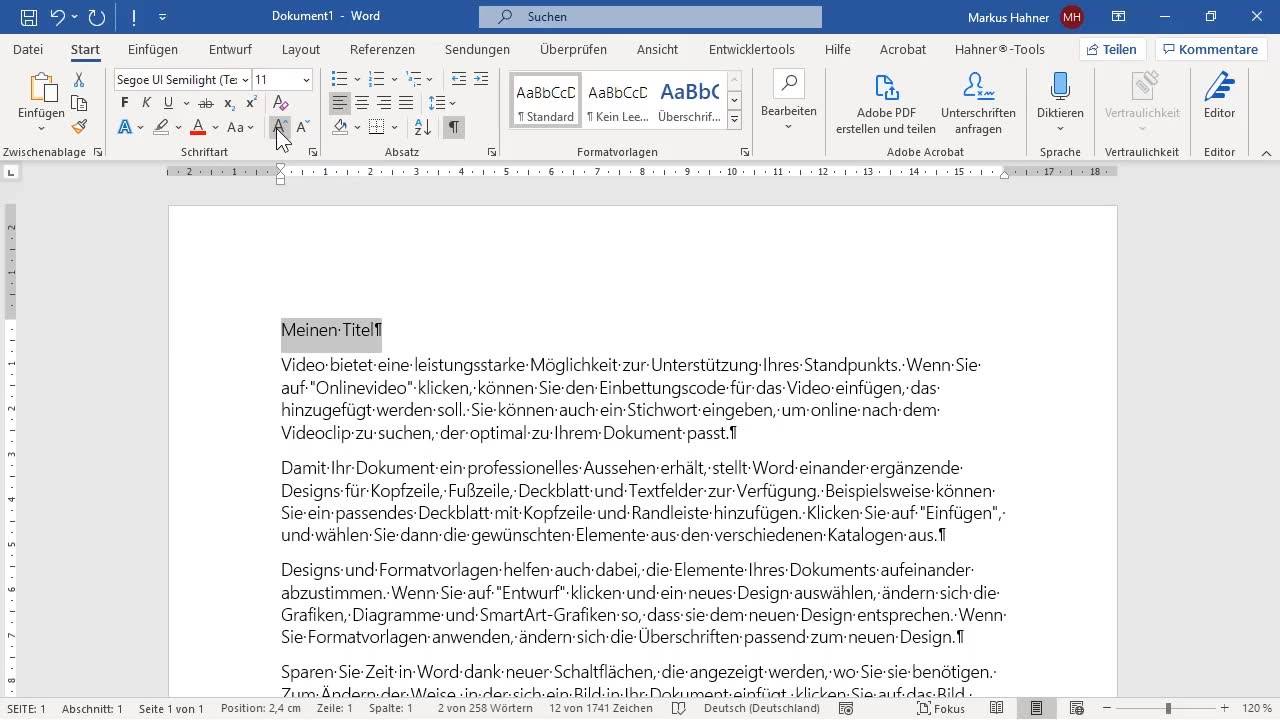1280x720 pixels.
Task: Toggle underline formatting (U)
Action: 168,103
